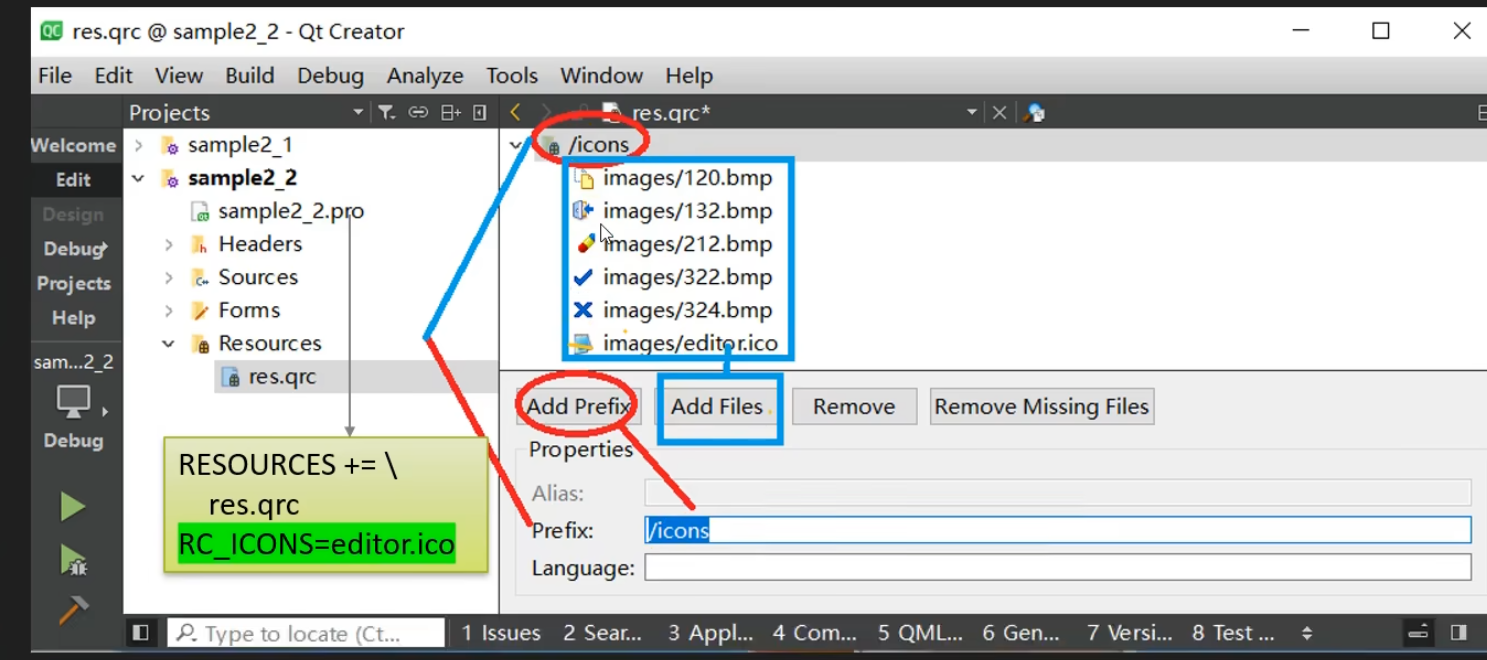Select images/editor.ico in resource list
1487x660 pixels.
click(690, 344)
